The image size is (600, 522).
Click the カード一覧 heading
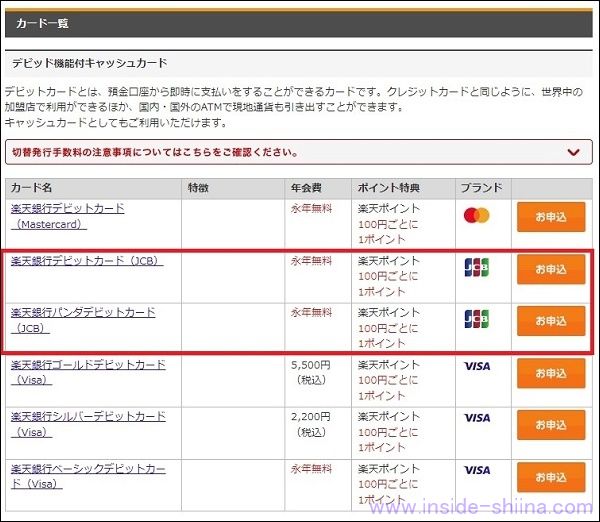tap(42, 23)
